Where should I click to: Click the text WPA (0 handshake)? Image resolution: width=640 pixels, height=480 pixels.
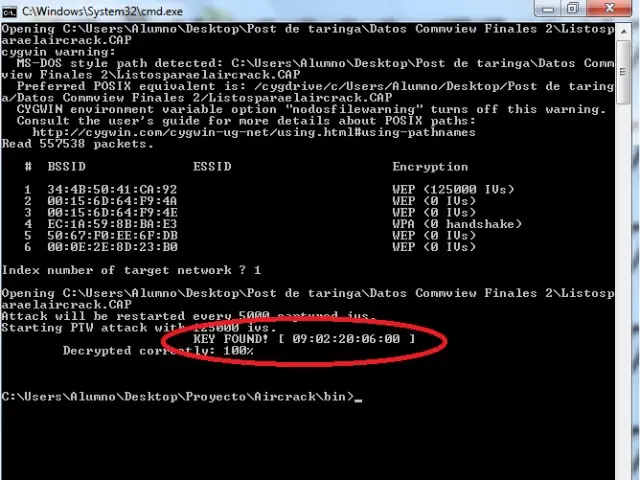click(457, 224)
